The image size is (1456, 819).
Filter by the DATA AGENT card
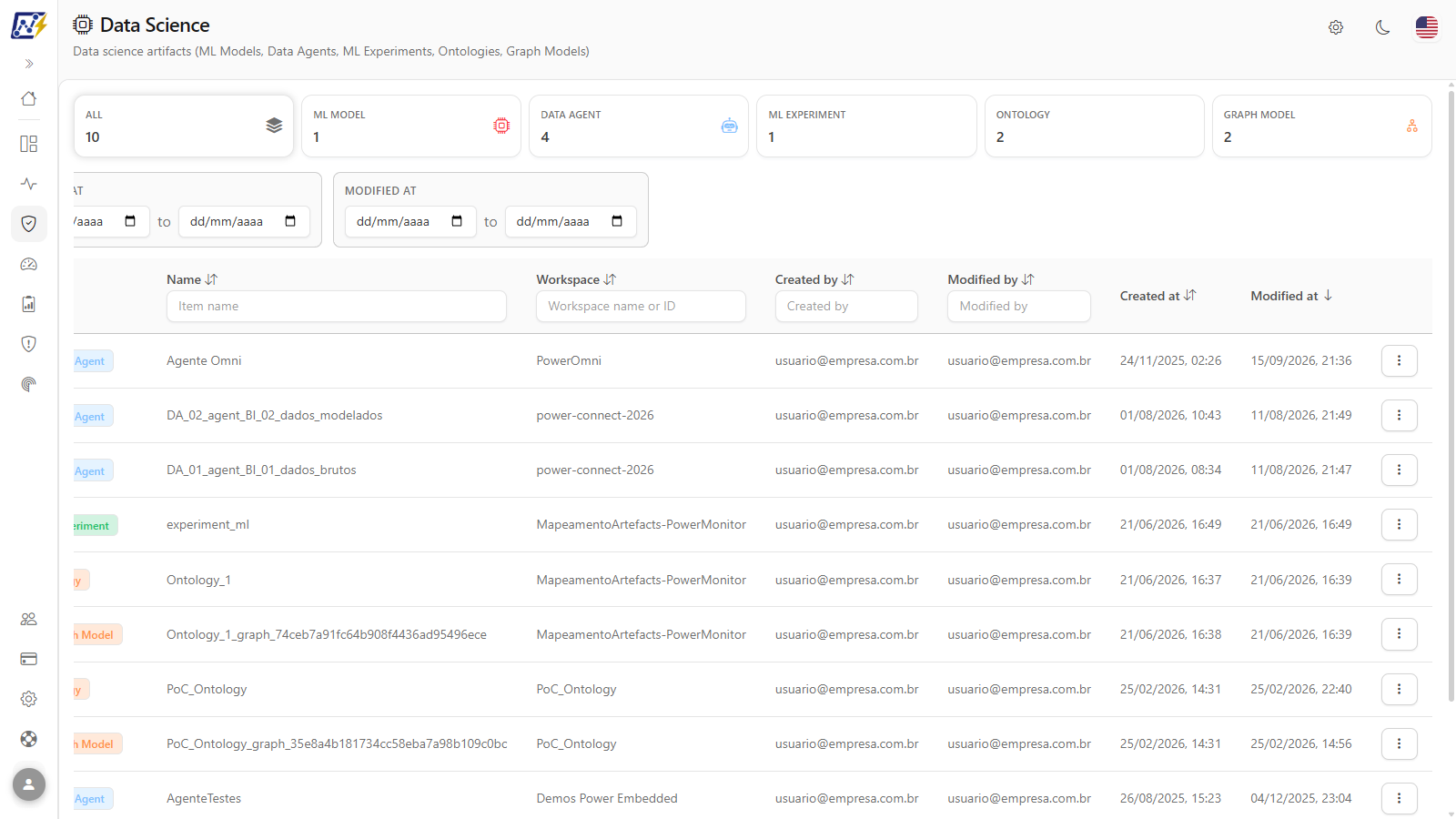(x=639, y=126)
